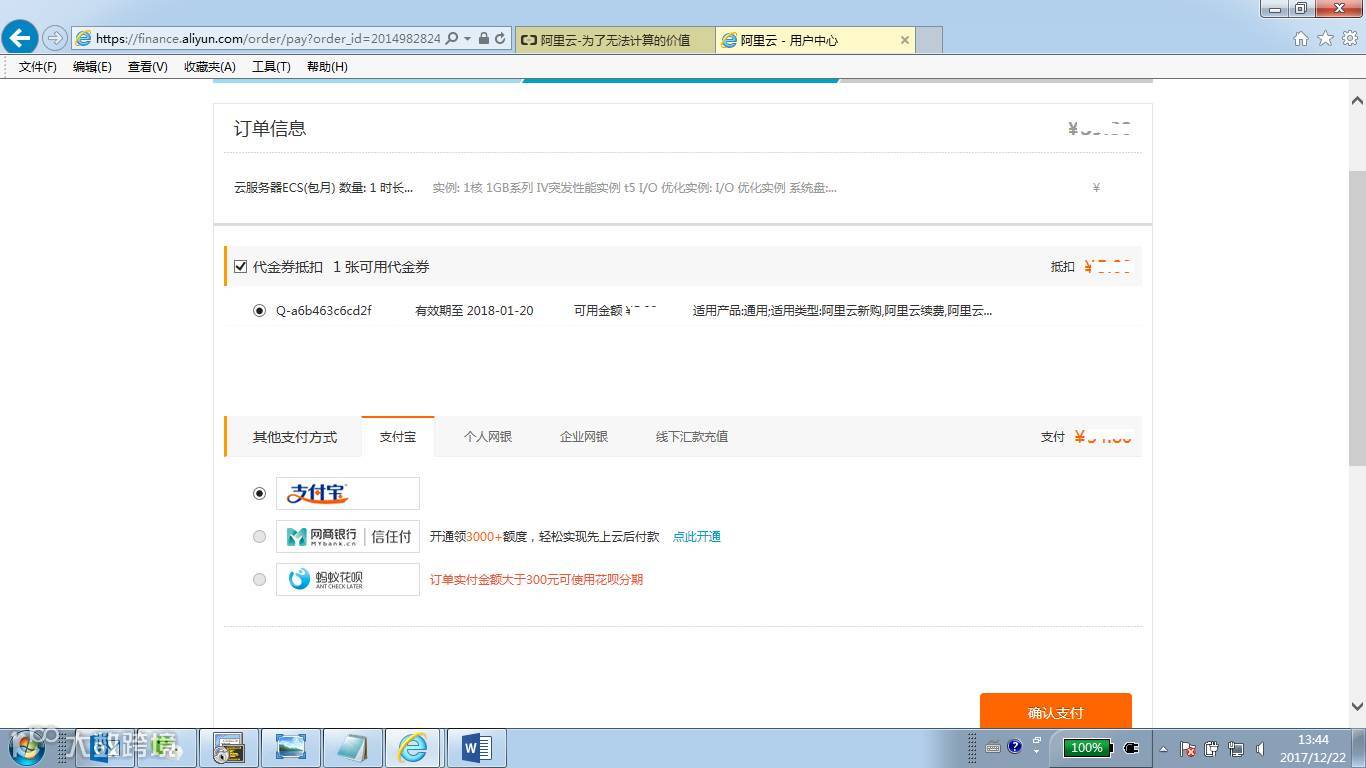
Task: Click the browser Forward arrow
Action: pyautogui.click(x=55, y=39)
